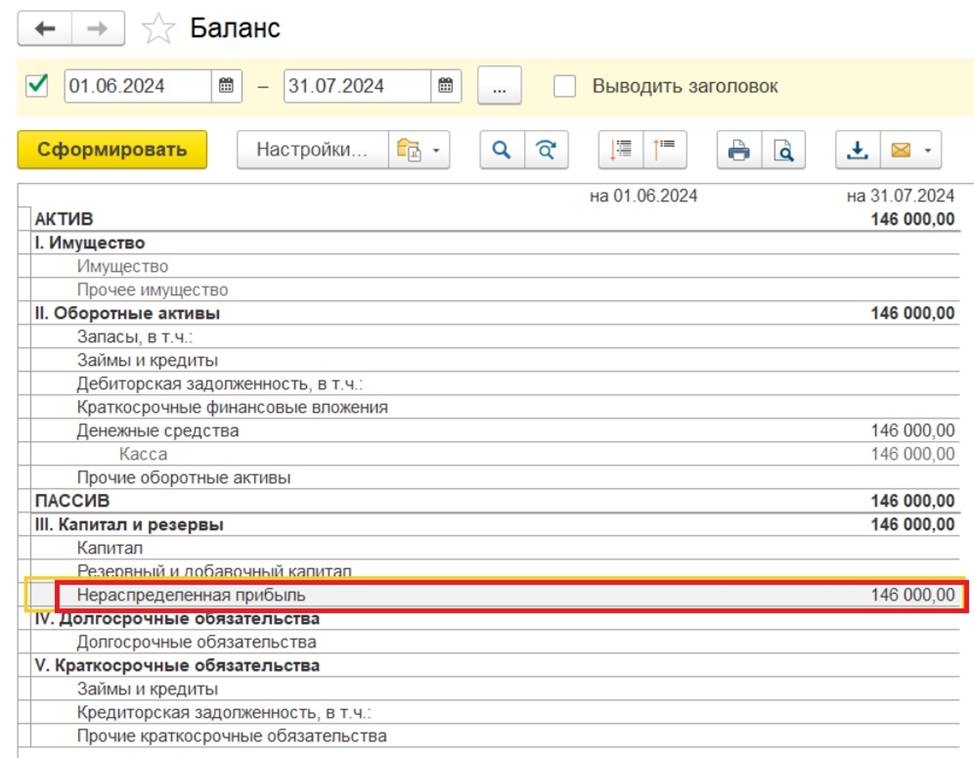The image size is (974, 758).
Task: Collapse all groups using the red up-arrow icon
Action: 665,150
